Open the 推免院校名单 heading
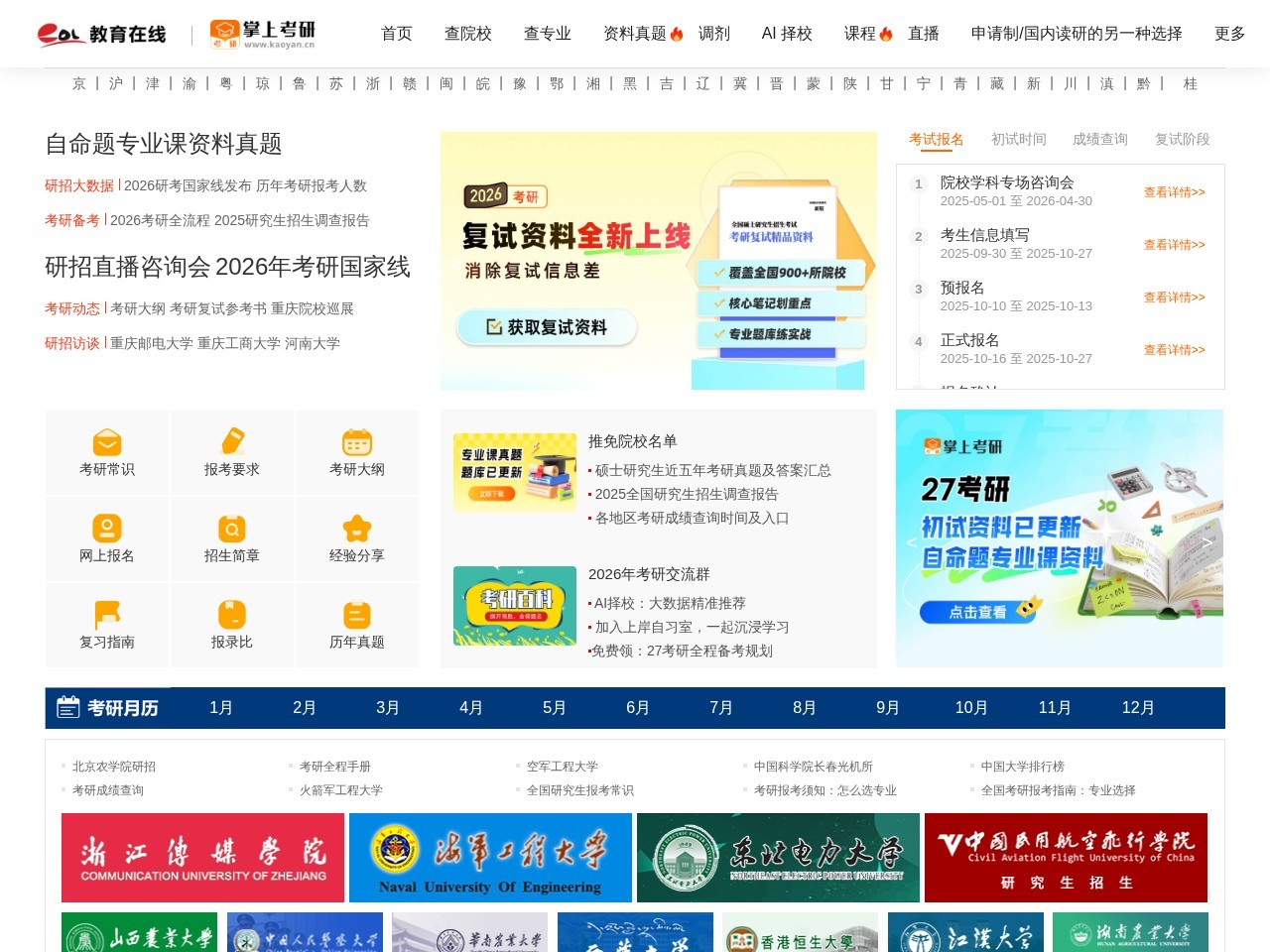Image resolution: width=1270 pixels, height=952 pixels. pos(633,441)
